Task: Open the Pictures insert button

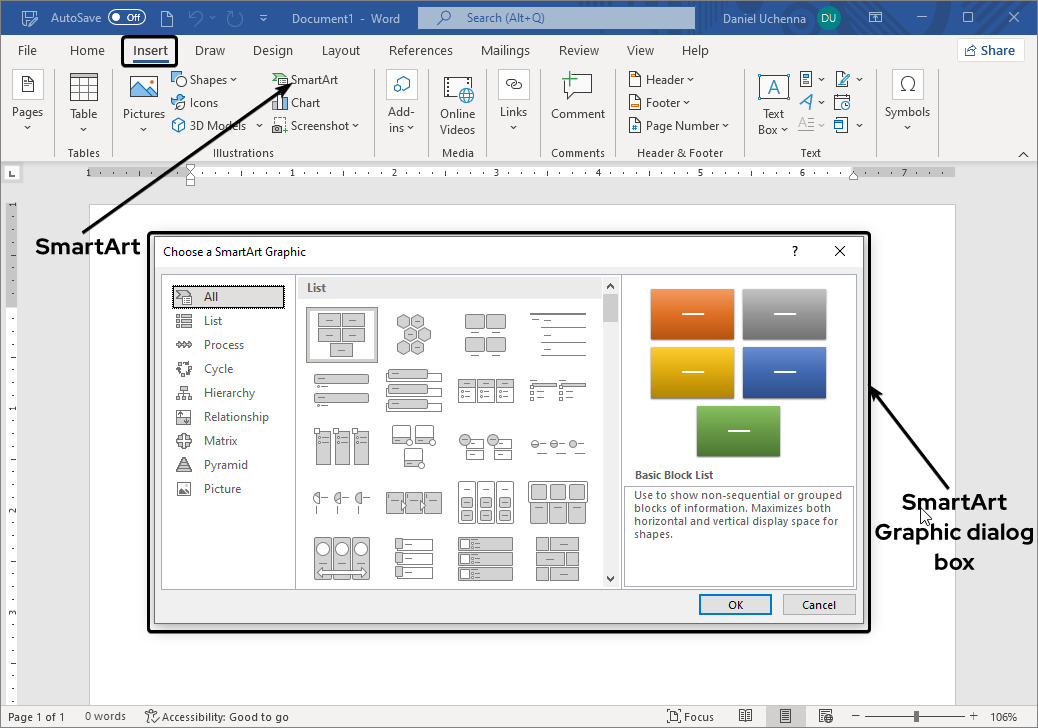Action: tap(144, 100)
